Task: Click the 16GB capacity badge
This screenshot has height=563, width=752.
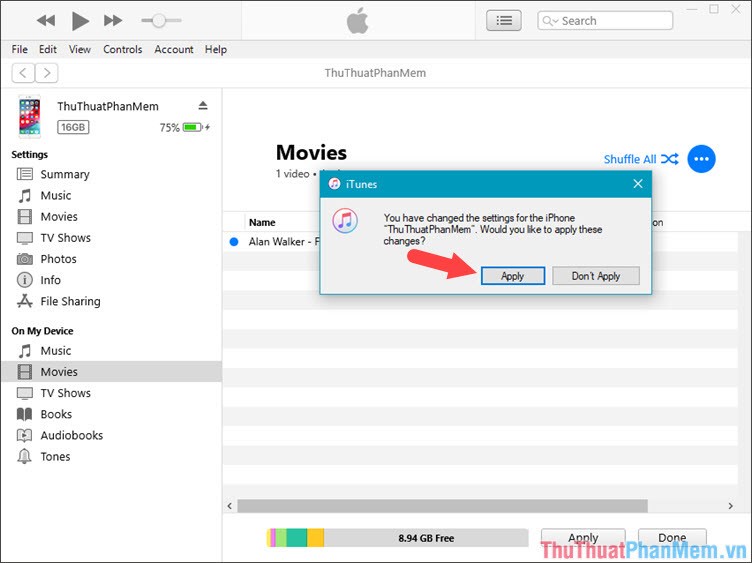Action: click(x=73, y=127)
